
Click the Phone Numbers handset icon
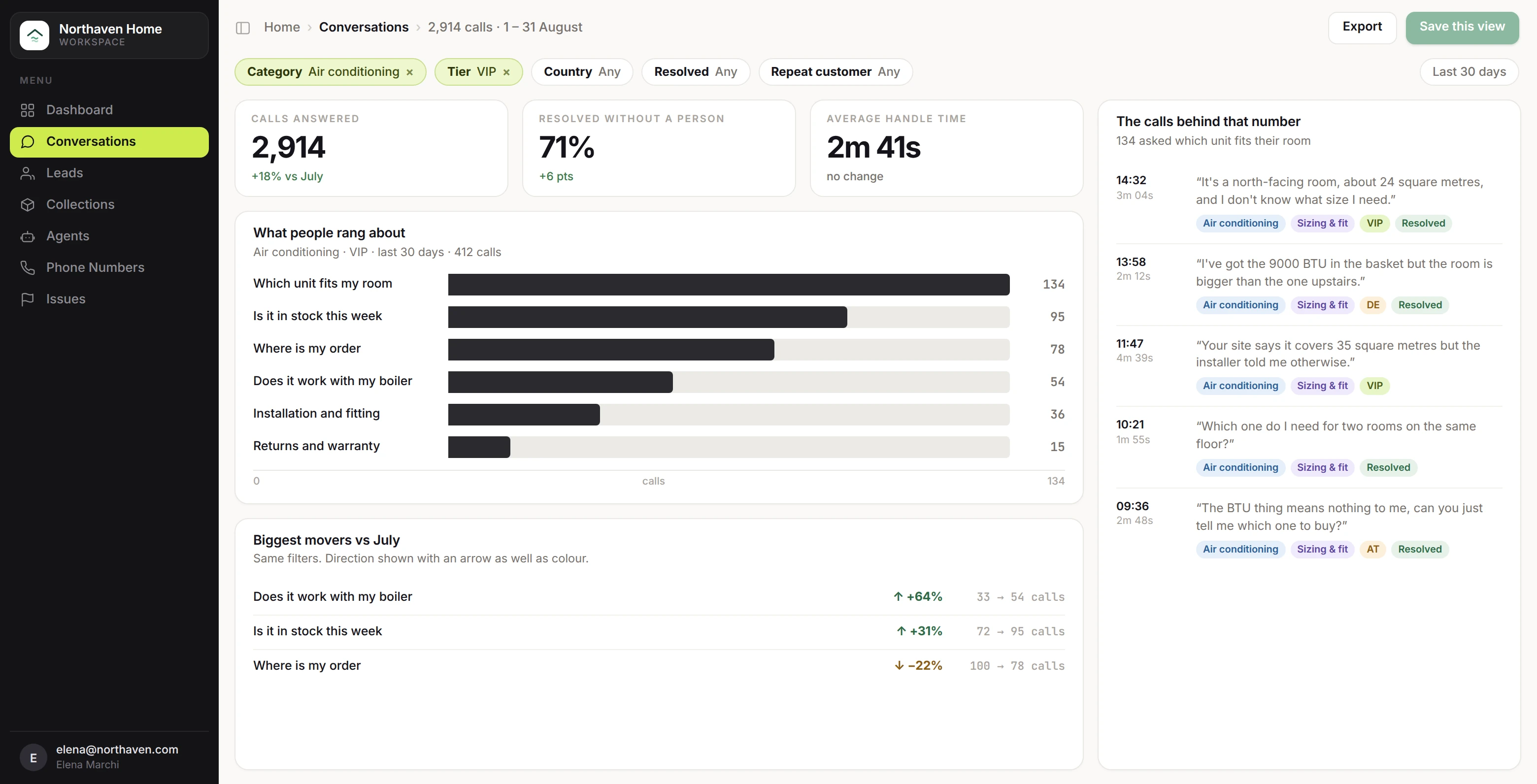tap(28, 267)
